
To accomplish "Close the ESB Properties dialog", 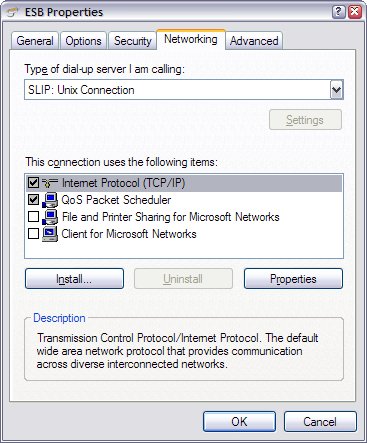I will (x=355, y=12).
